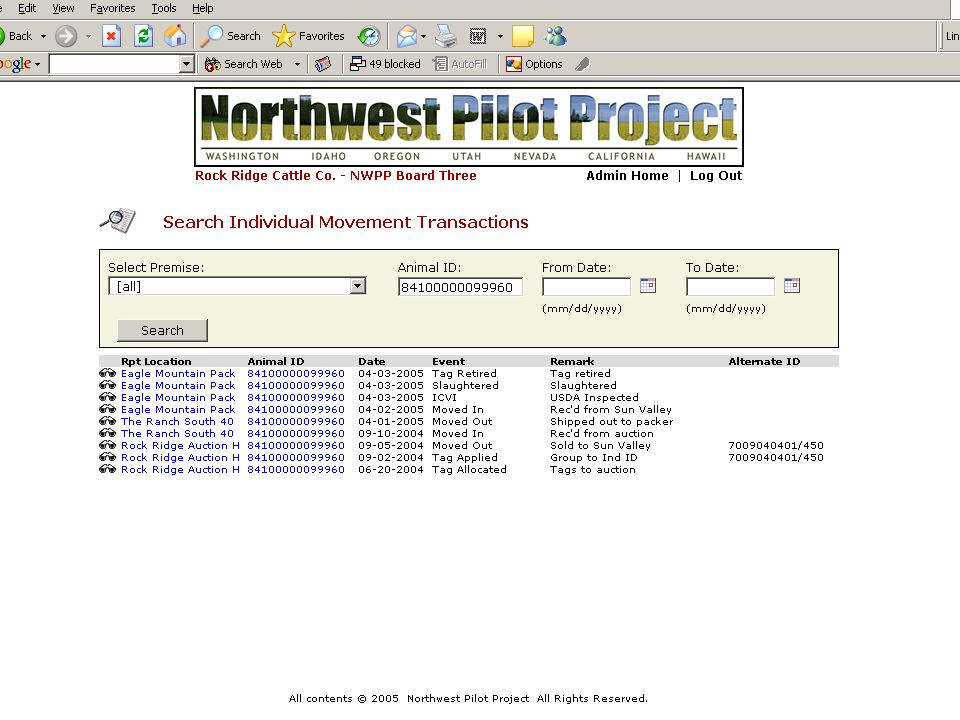
Task: Open the browser Search toolbar button
Action: (x=231, y=36)
